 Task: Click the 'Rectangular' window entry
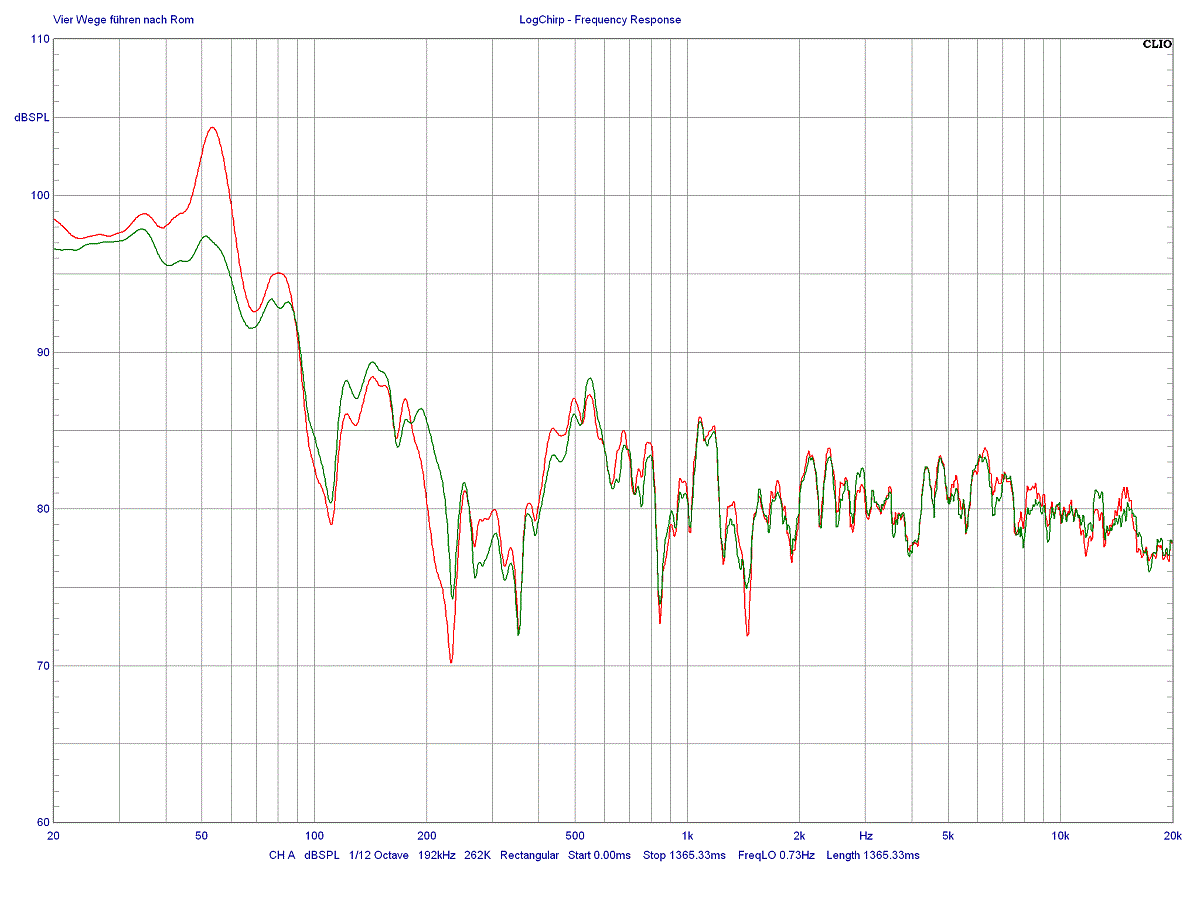[x=529, y=856]
